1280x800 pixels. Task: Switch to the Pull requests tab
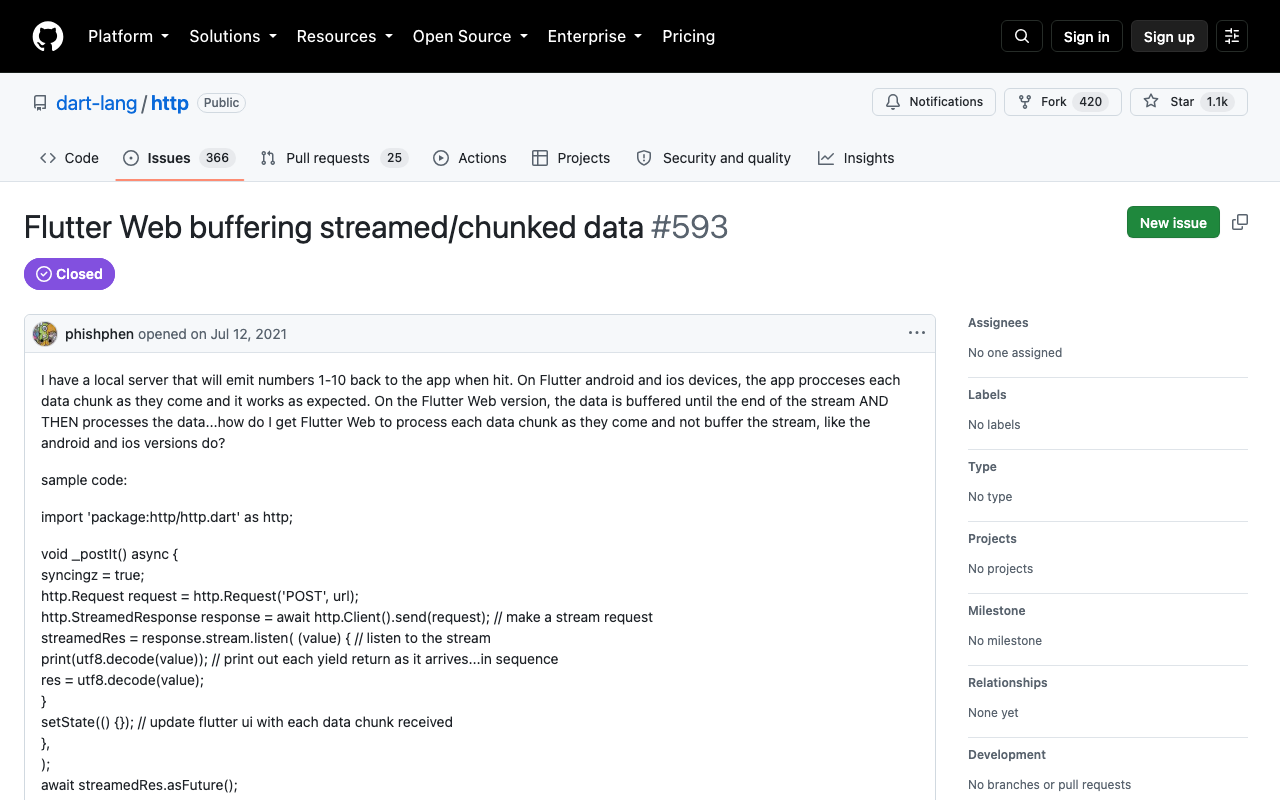click(x=334, y=158)
